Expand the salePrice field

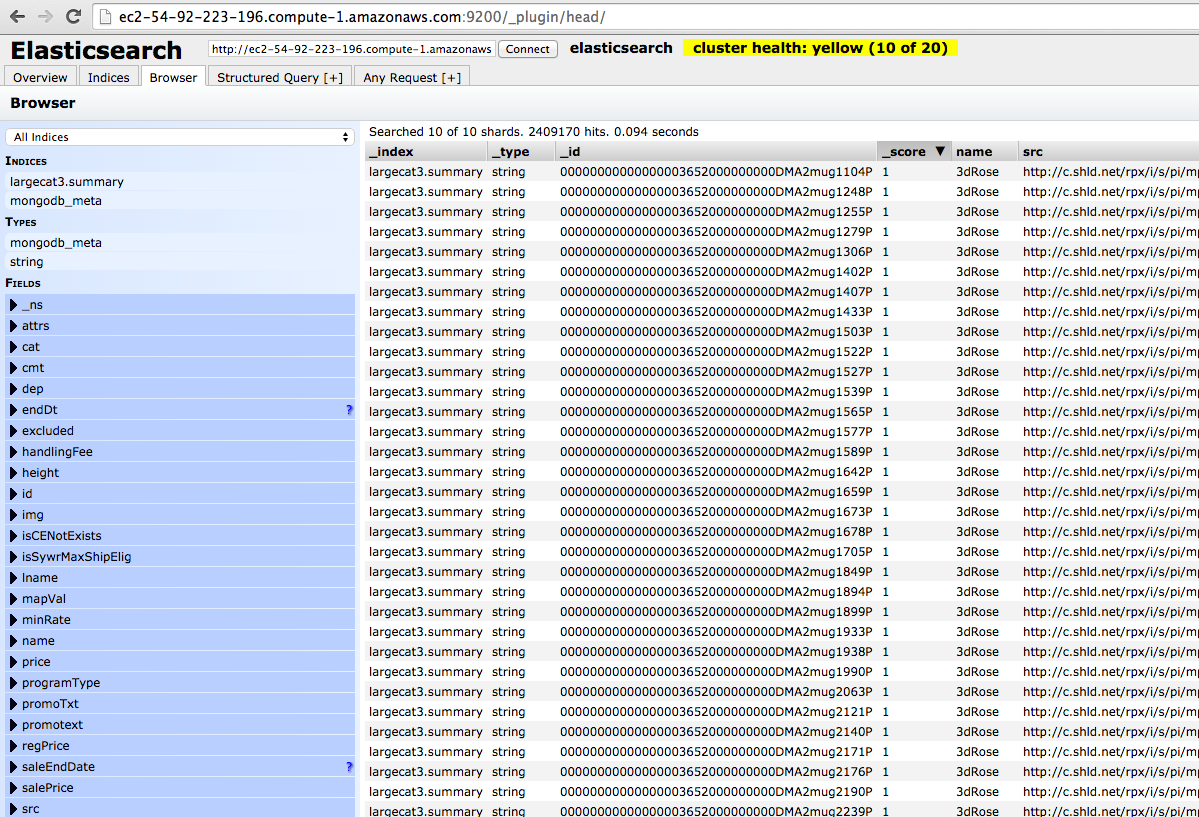coord(13,788)
